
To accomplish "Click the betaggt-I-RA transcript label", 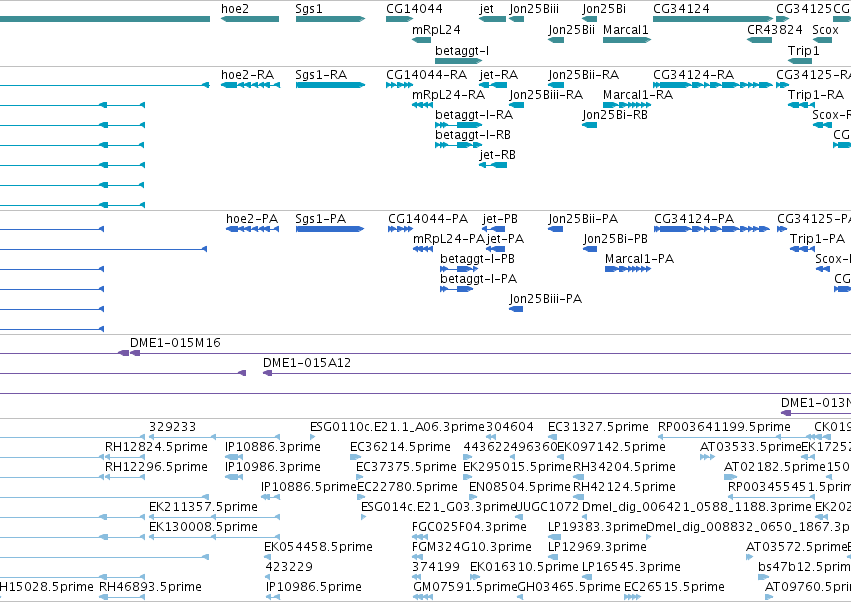I will 474,115.
